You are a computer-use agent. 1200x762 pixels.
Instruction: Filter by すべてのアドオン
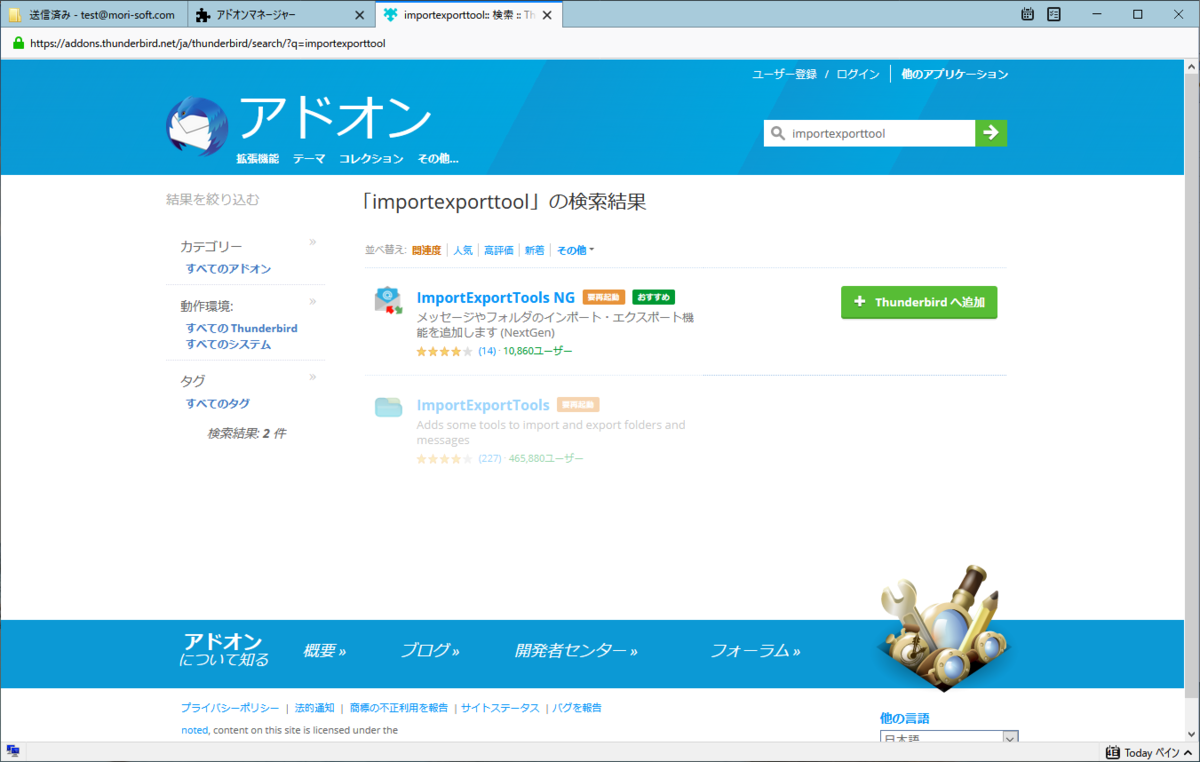click(228, 269)
